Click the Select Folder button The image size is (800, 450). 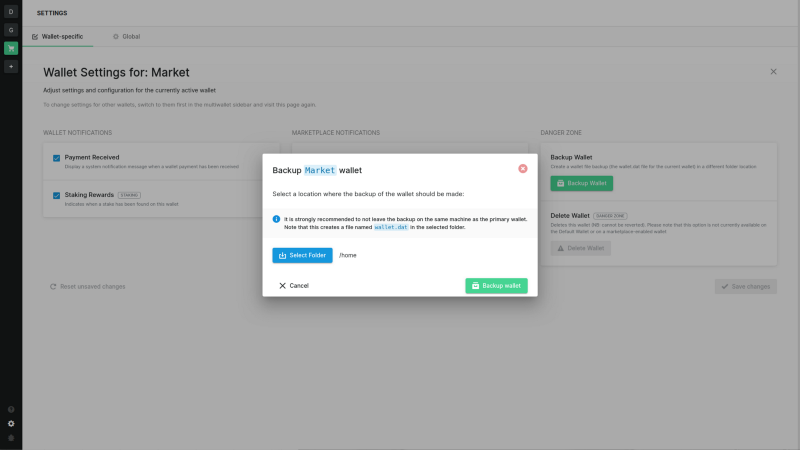pos(302,255)
